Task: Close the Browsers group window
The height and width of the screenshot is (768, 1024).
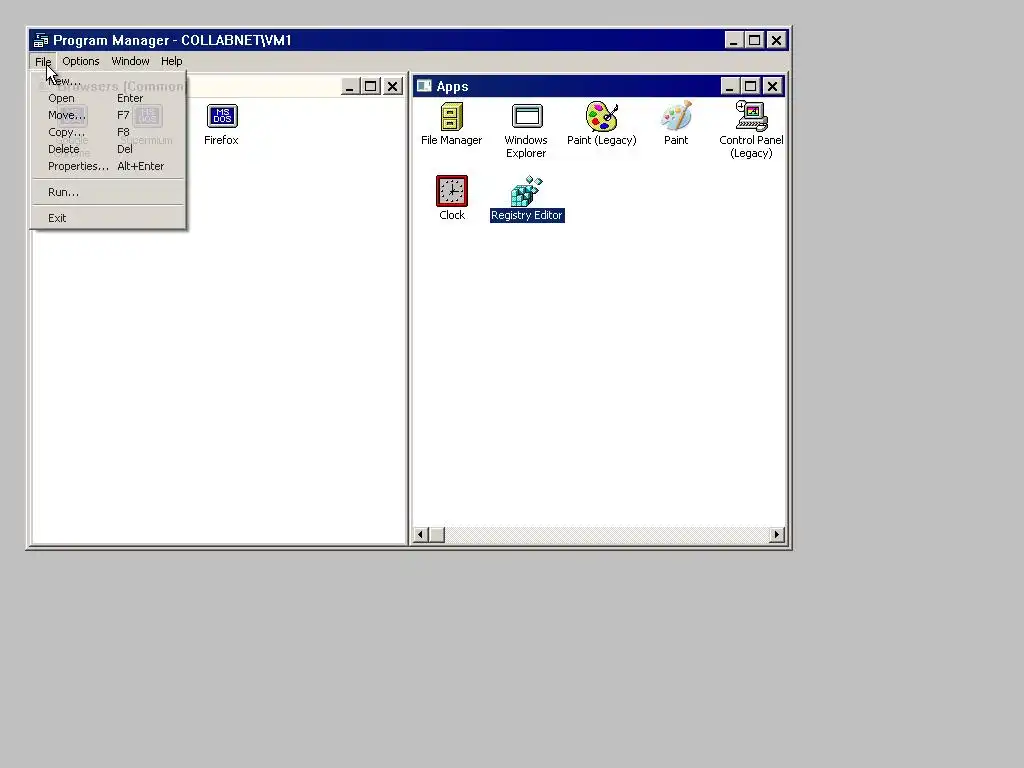Action: [x=392, y=86]
